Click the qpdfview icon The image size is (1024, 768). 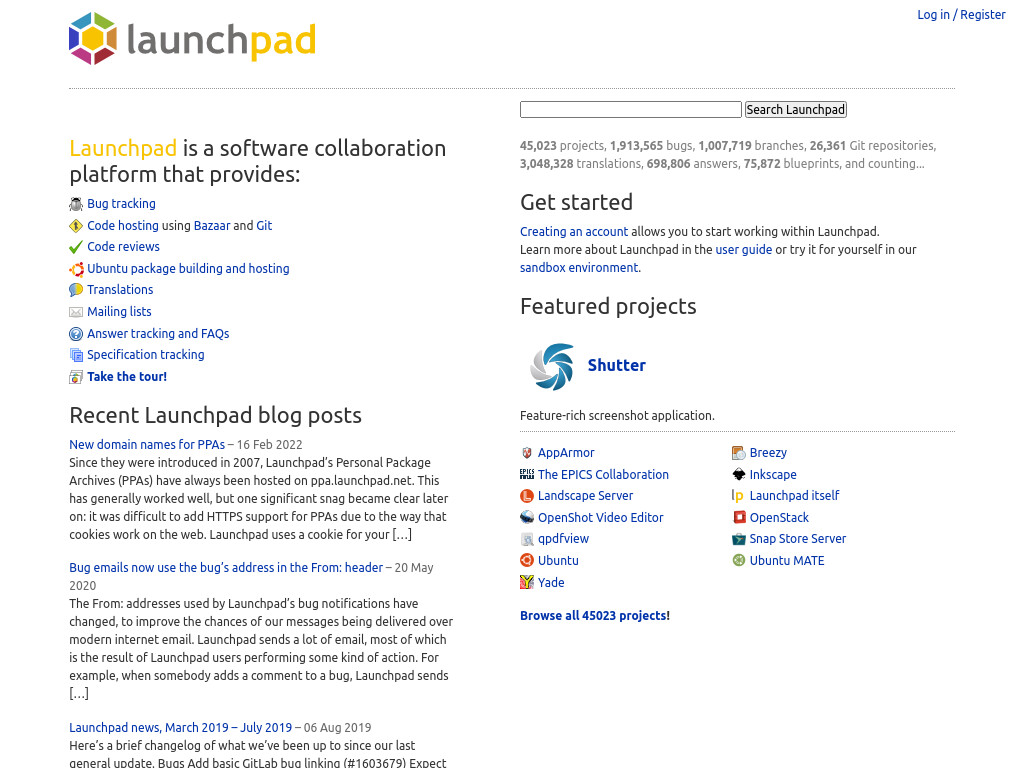coord(526,539)
